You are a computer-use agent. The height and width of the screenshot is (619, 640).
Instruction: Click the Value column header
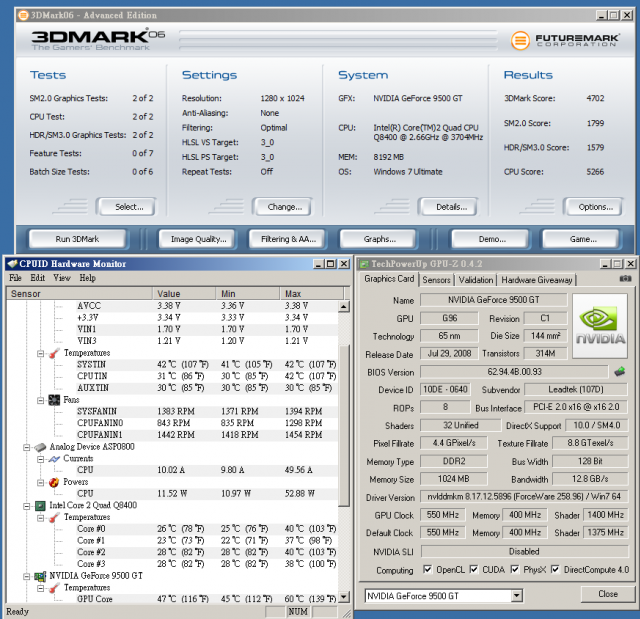coord(184,294)
